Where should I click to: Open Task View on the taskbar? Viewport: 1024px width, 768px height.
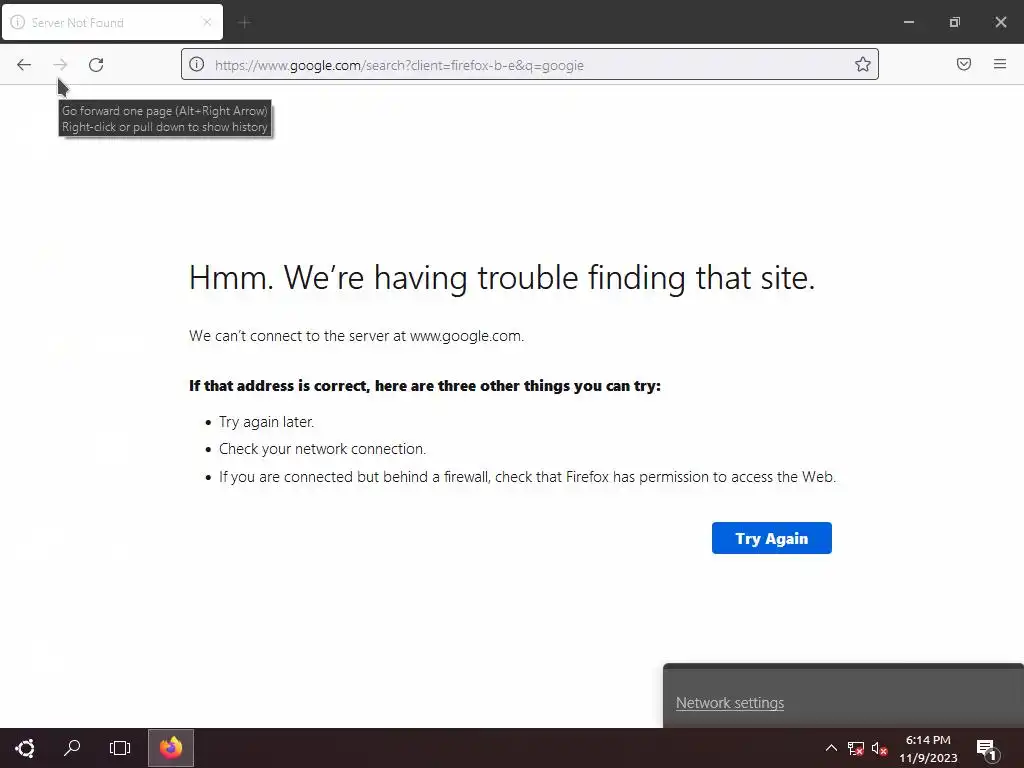(120, 748)
